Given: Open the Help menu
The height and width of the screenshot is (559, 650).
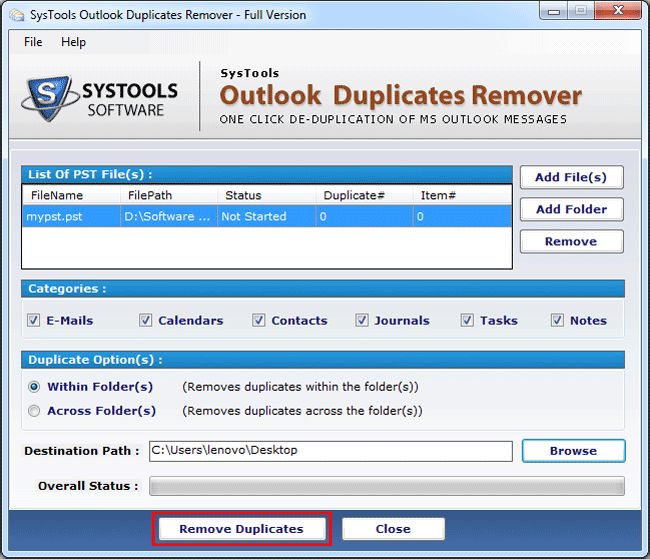Looking at the screenshot, I should click(x=73, y=42).
